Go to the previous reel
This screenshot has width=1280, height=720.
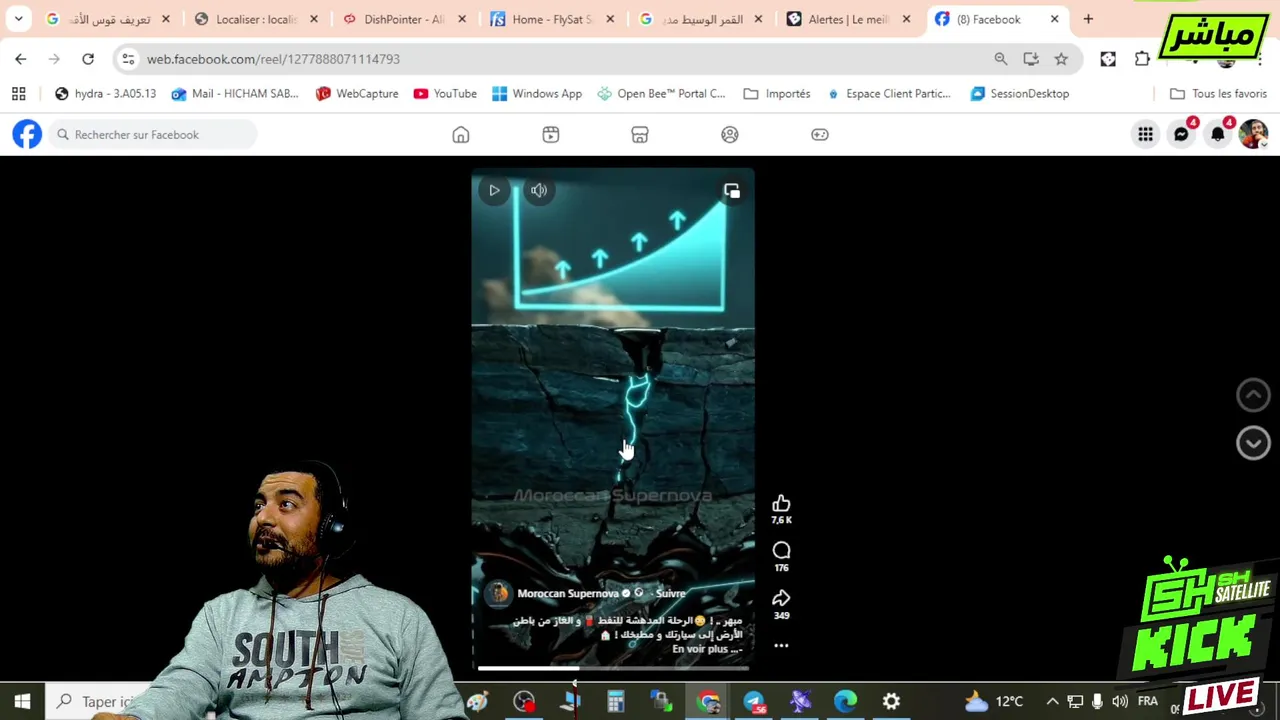[1253, 395]
